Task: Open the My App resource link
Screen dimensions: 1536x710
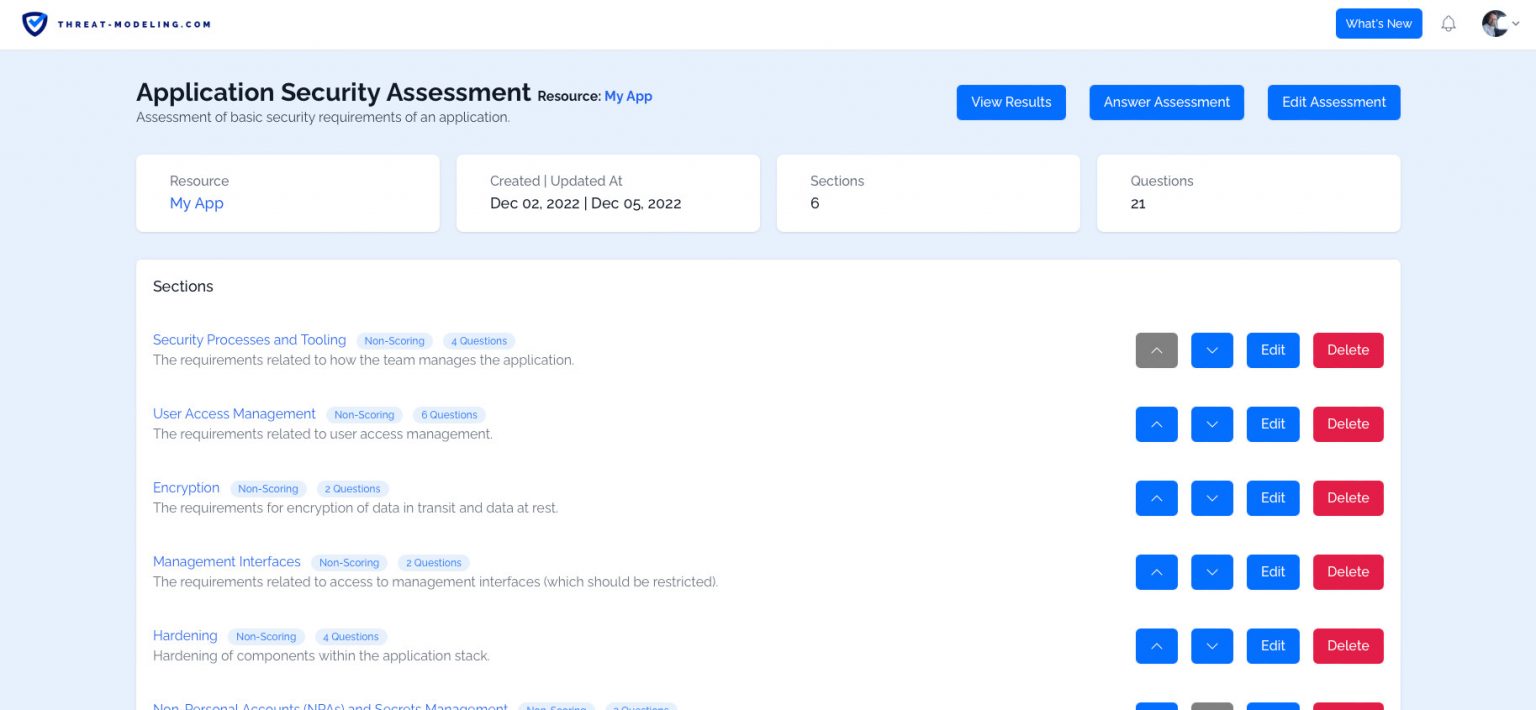Action: pos(628,96)
